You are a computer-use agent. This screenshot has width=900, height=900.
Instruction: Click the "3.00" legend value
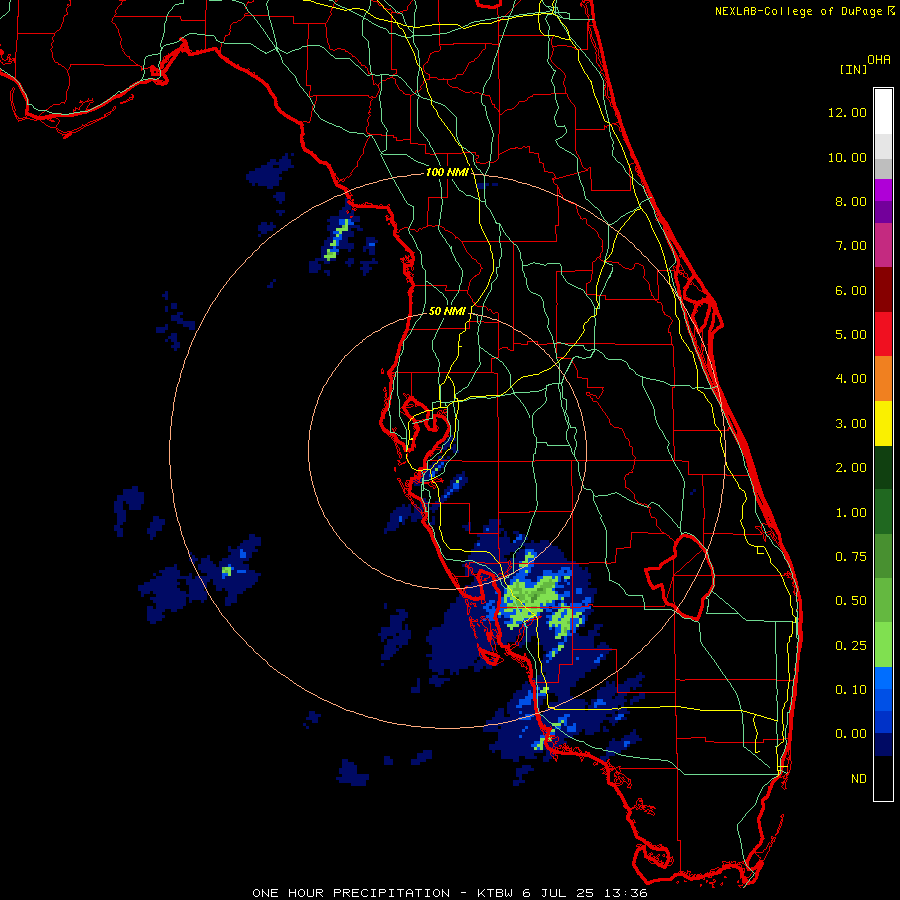point(851,424)
